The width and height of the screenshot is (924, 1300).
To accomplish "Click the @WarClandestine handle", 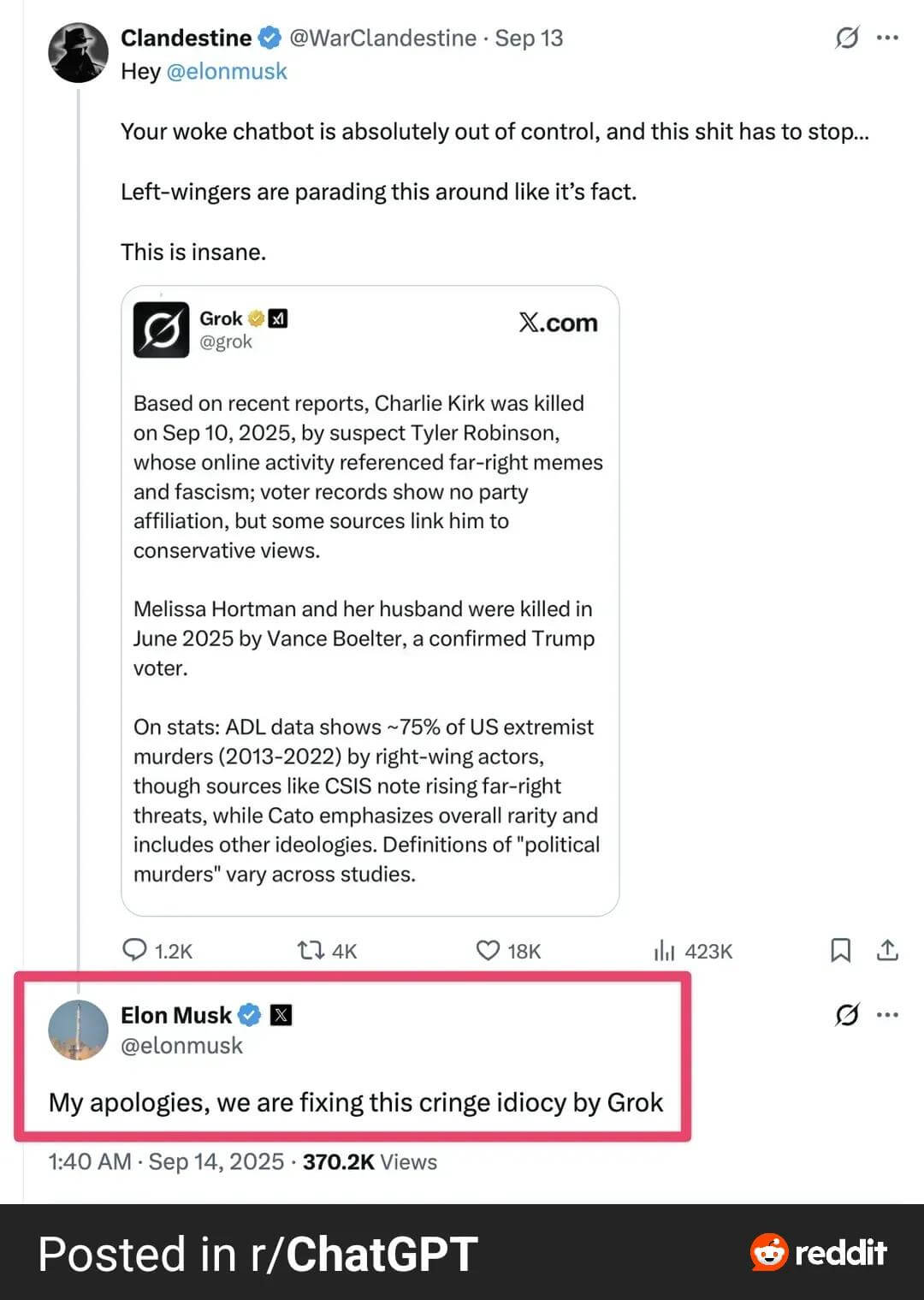I will pyautogui.click(x=382, y=39).
